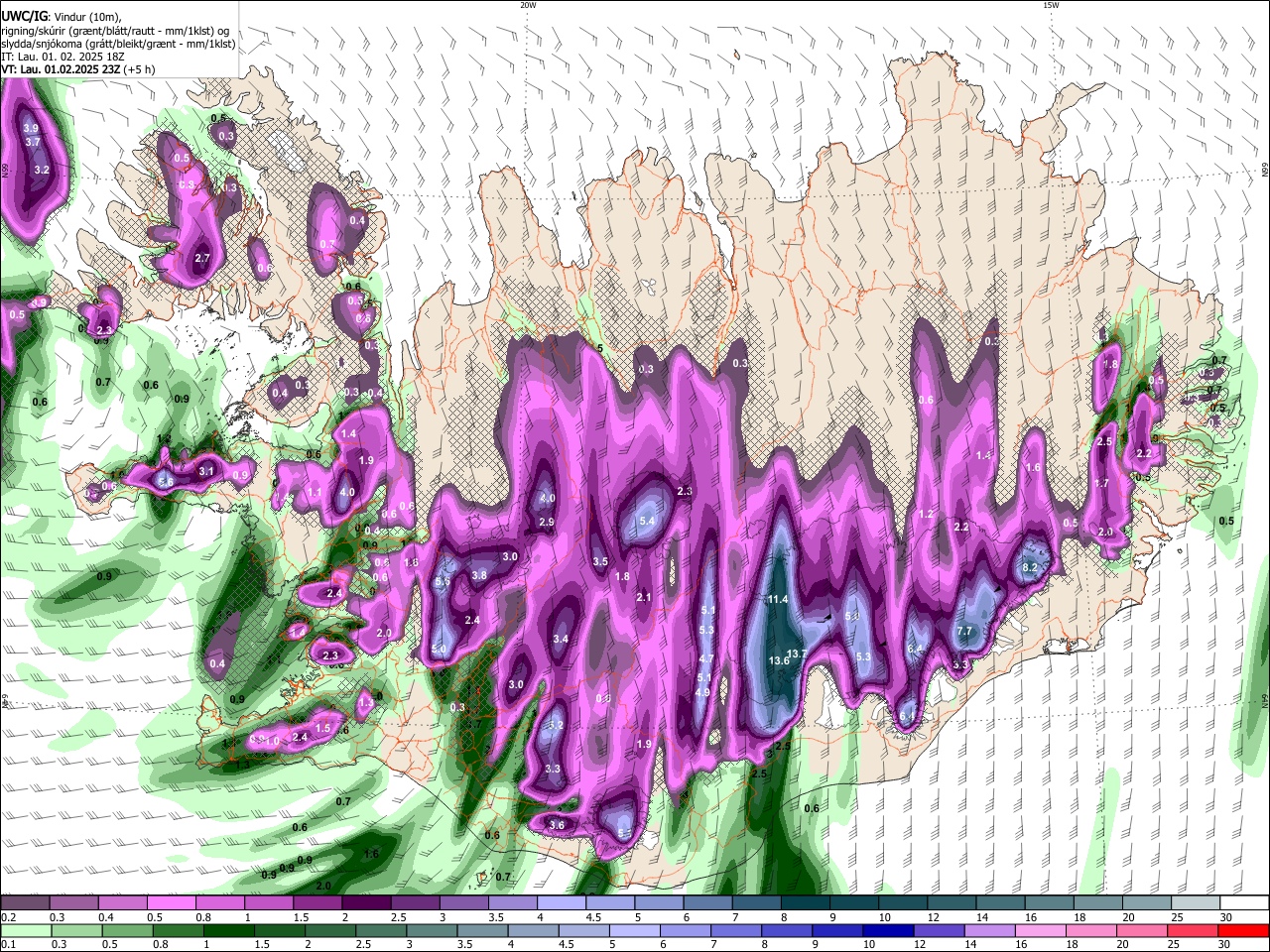Click the 5.6 value on the western peninsula

pyautogui.click(x=166, y=480)
